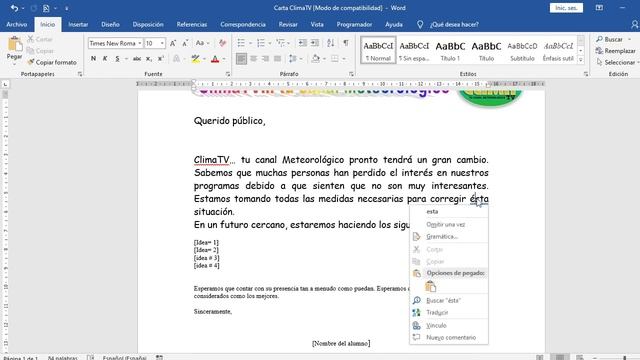Screen dimensions: 640x360
Task: Increase font size with A-up icon
Action: 173,43
